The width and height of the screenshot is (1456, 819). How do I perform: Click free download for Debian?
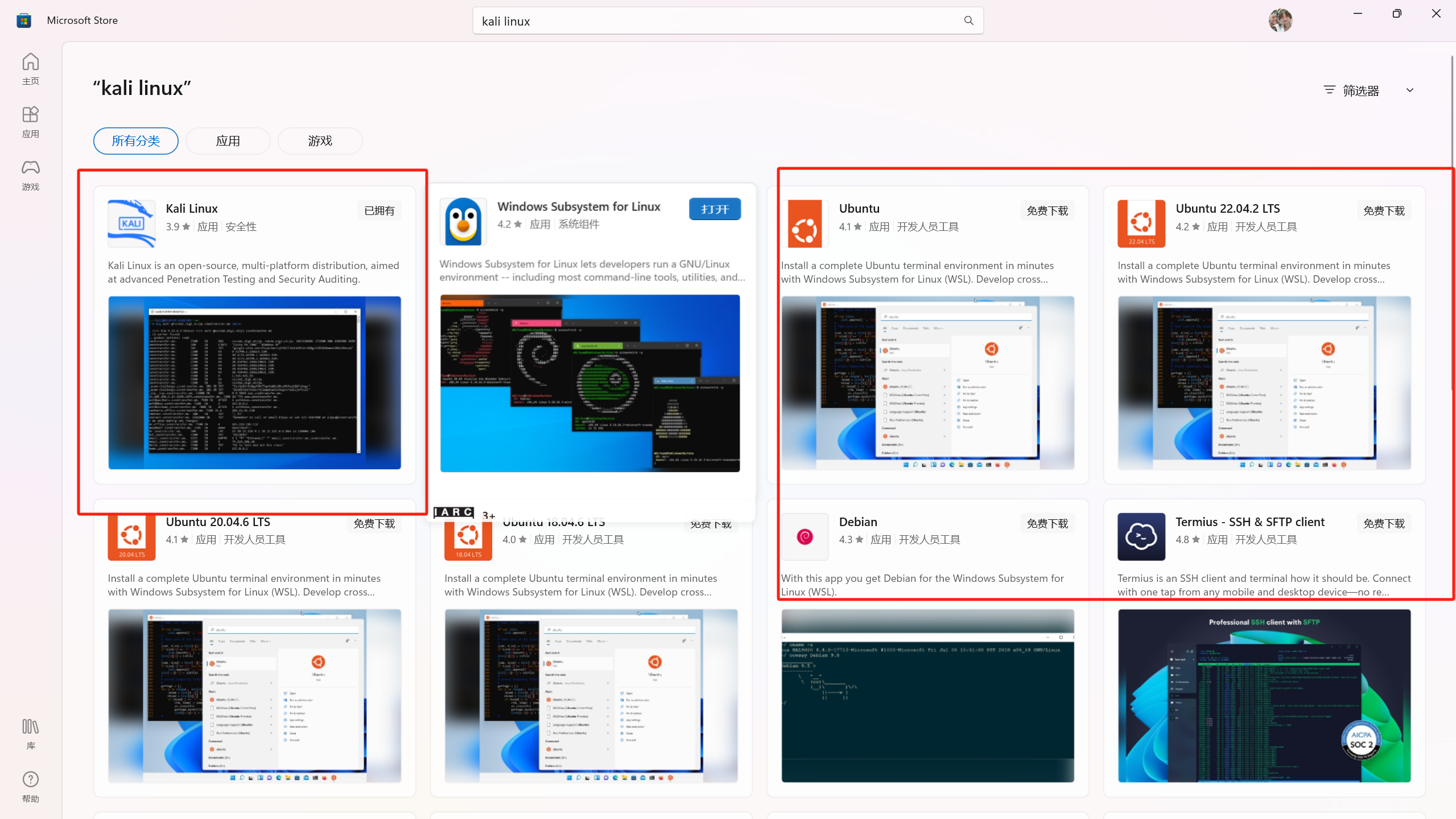(1047, 524)
